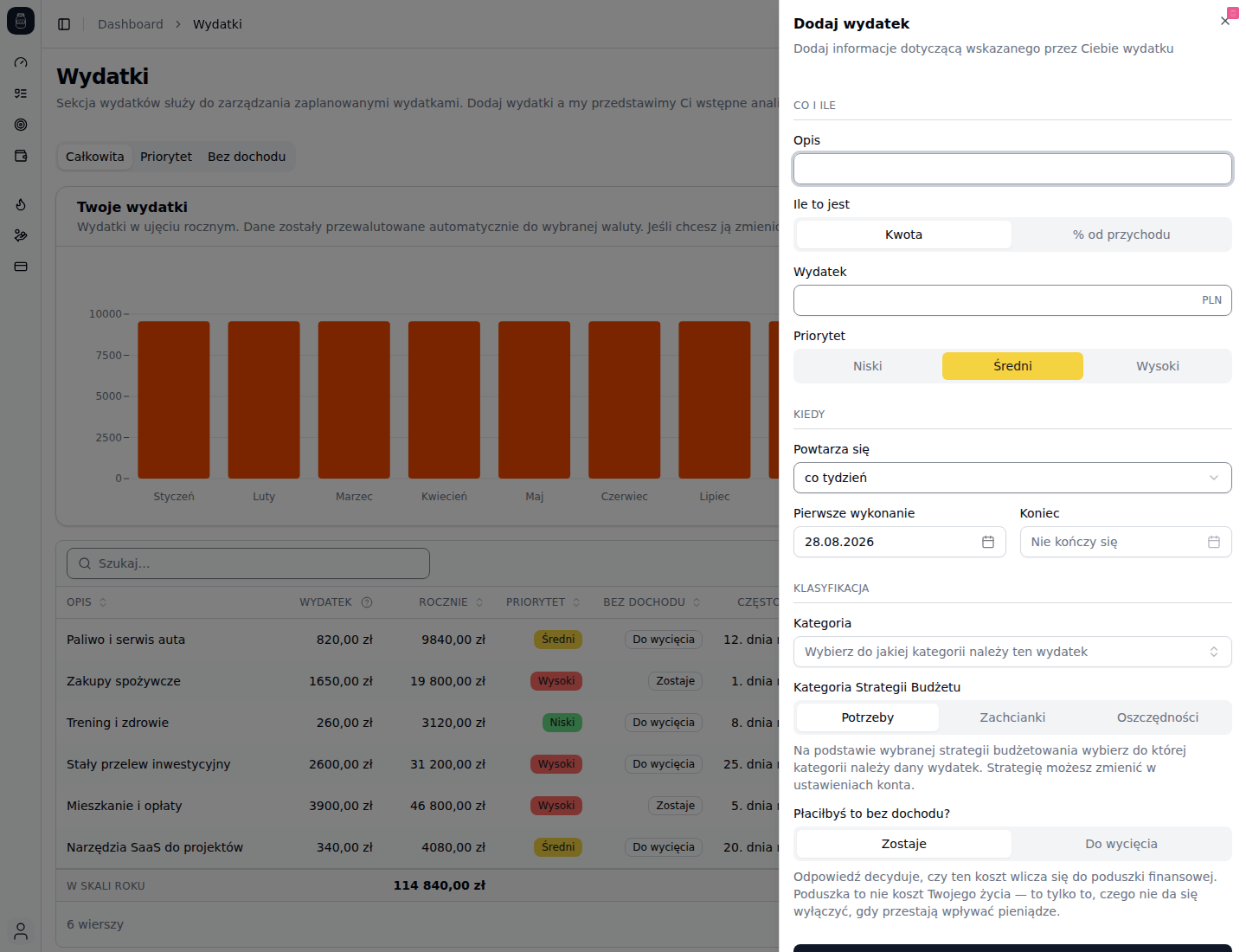The image size is (1246, 952).
Task: Go to Dashboard breadcrumb link
Action: (131, 24)
